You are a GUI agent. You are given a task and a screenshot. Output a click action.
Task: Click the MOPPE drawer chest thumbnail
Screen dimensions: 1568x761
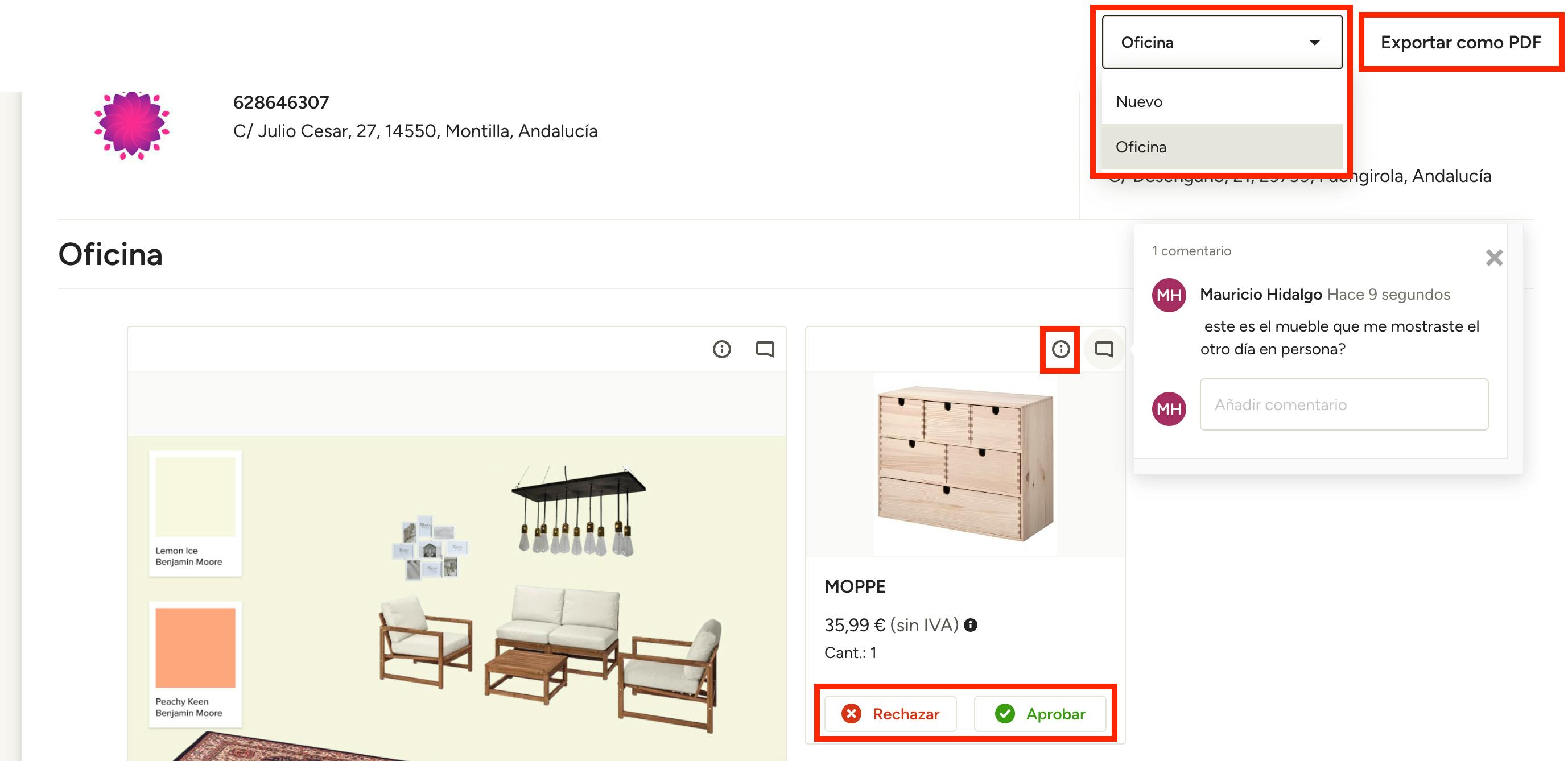965,464
